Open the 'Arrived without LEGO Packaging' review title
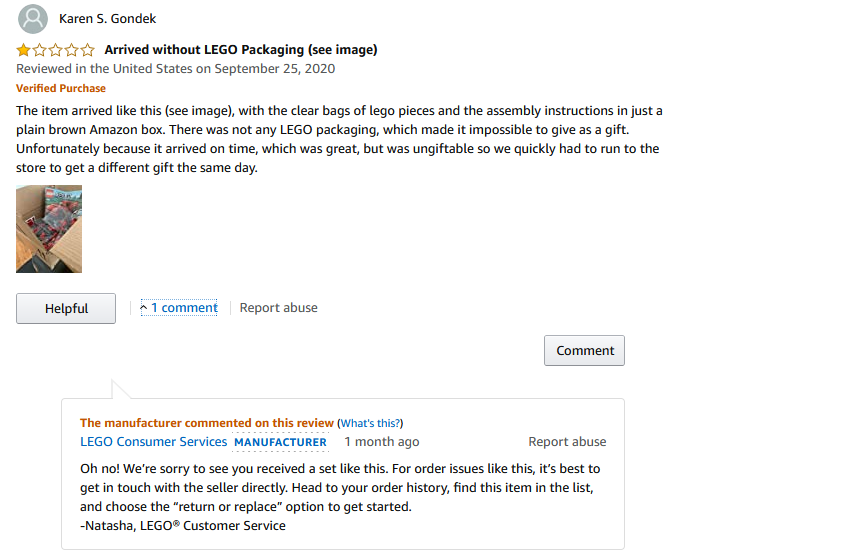The width and height of the screenshot is (865, 557). tap(241, 50)
